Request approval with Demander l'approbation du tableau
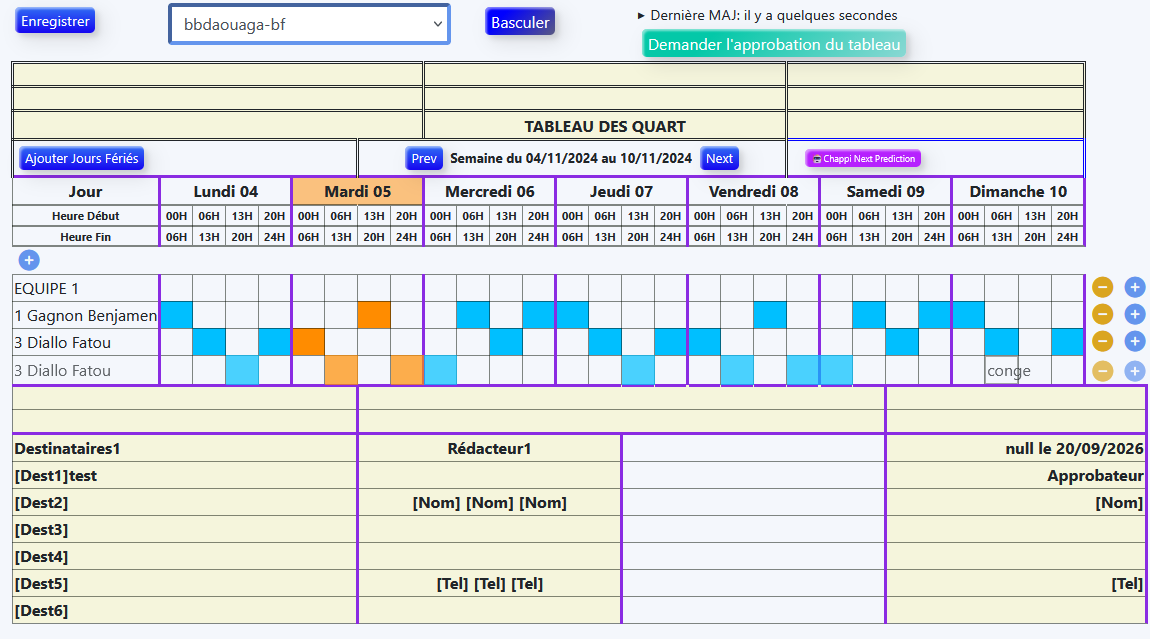The height and width of the screenshot is (639, 1150). 774,45
